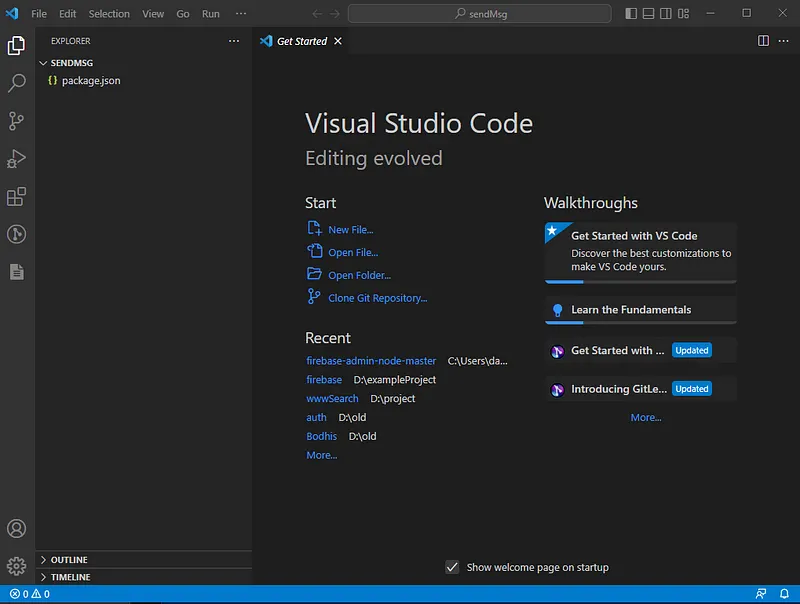Open the Accounts menu icon

16,529
